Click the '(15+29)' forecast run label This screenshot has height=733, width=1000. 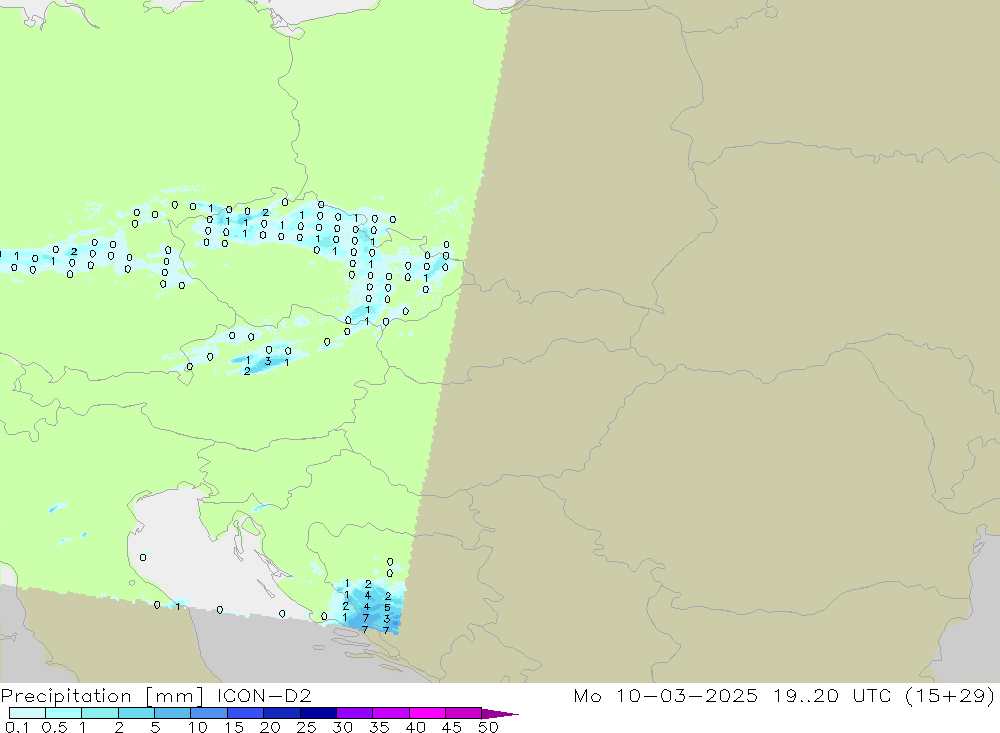coord(950,696)
